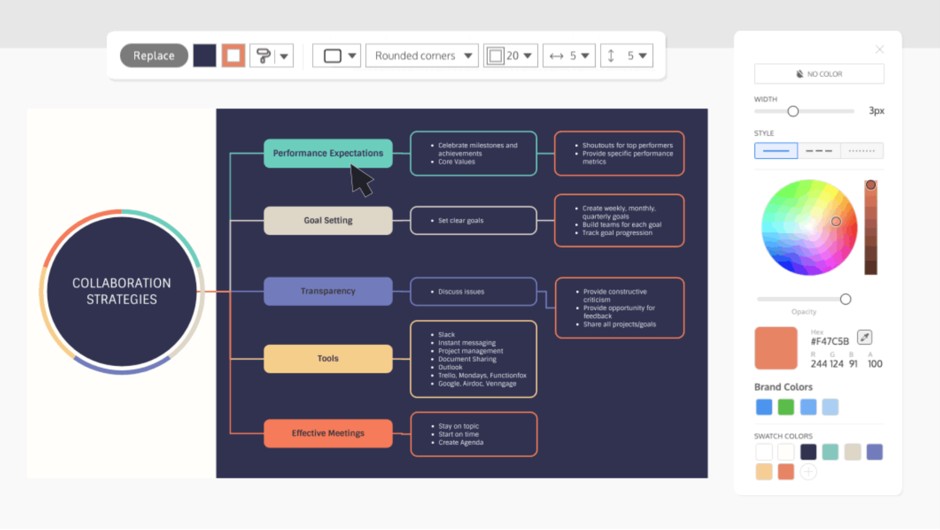Adjust the brightness vertical slider
The width and height of the screenshot is (940, 530).
click(870, 227)
